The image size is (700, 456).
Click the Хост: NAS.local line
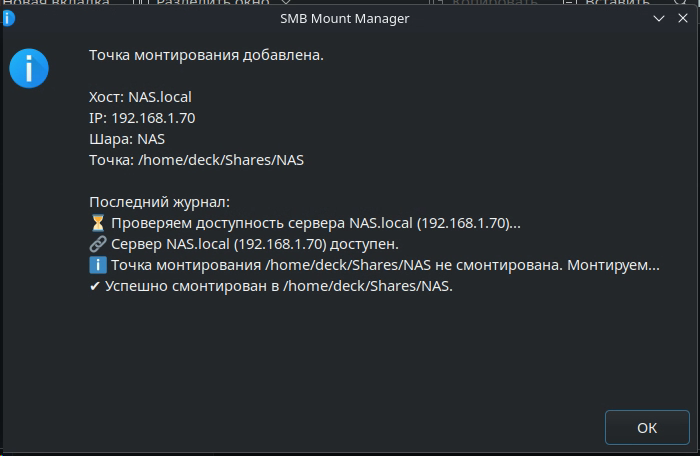(140, 97)
